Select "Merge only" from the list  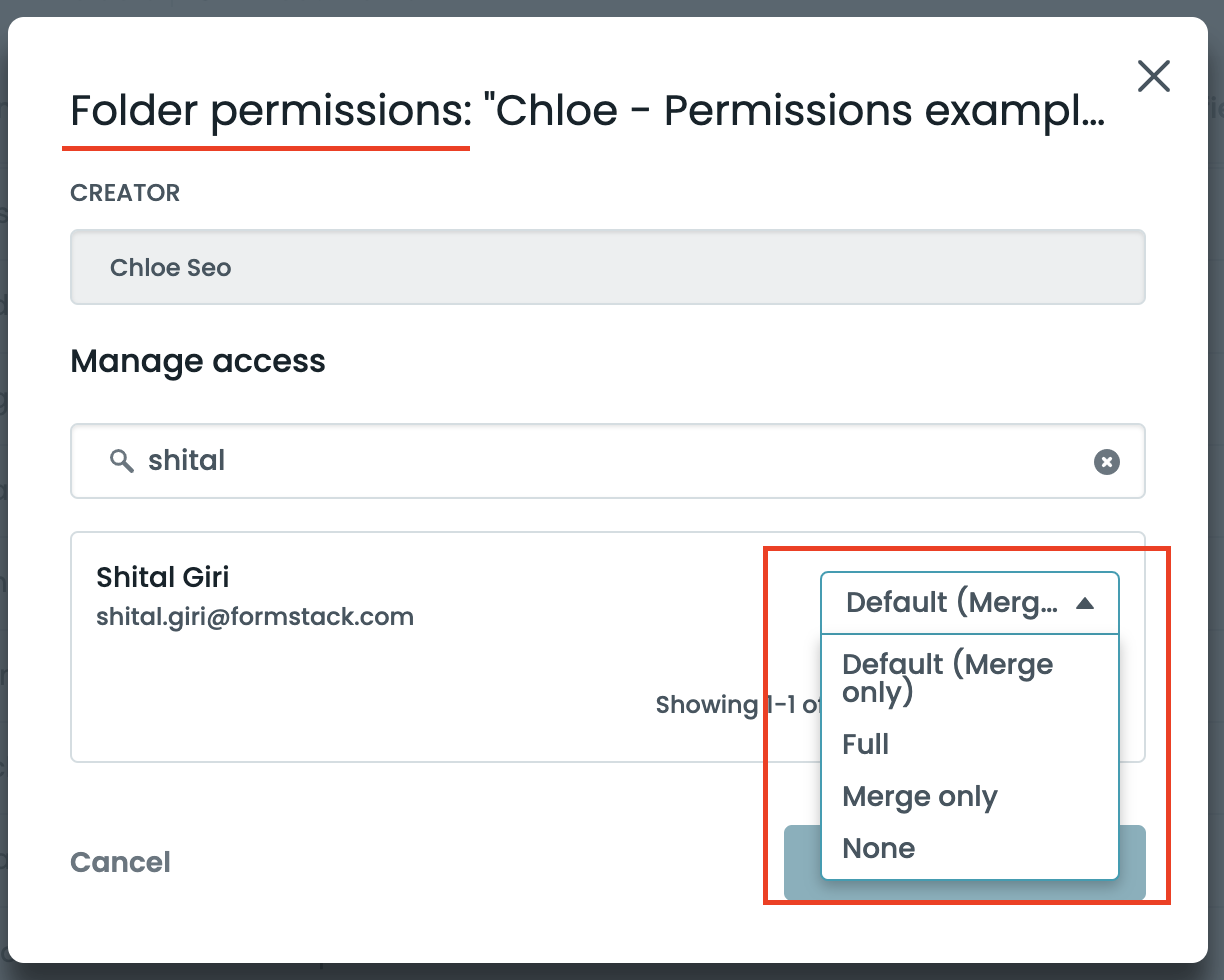pyautogui.click(x=920, y=797)
